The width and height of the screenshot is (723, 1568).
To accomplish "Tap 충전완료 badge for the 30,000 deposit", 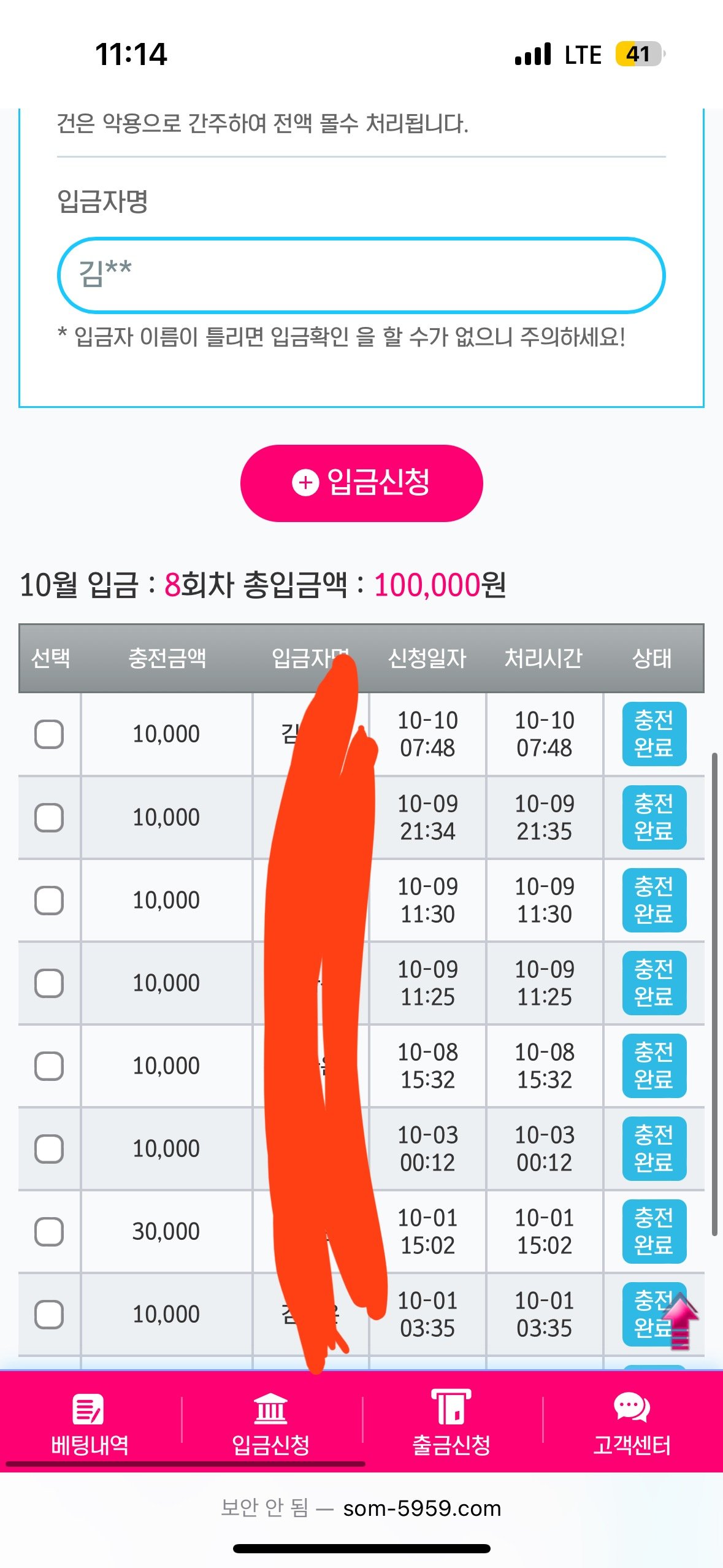I will coord(654,1231).
